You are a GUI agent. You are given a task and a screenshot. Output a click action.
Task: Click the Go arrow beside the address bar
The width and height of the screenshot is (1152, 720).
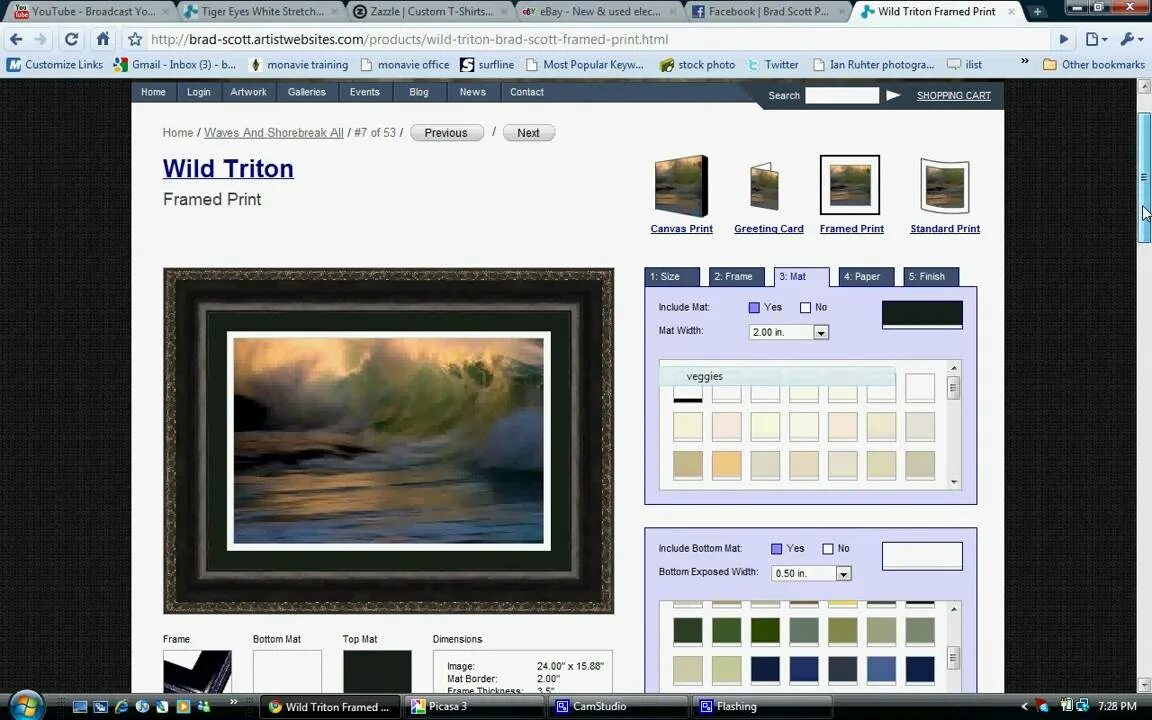point(1063,40)
